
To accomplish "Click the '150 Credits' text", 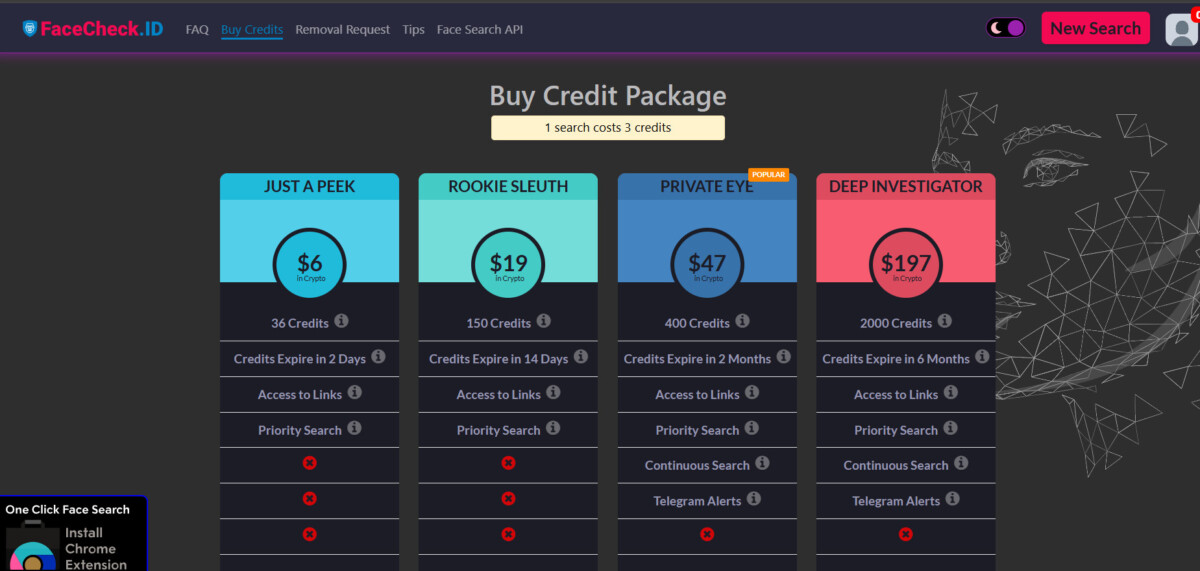I will pyautogui.click(x=499, y=323).
